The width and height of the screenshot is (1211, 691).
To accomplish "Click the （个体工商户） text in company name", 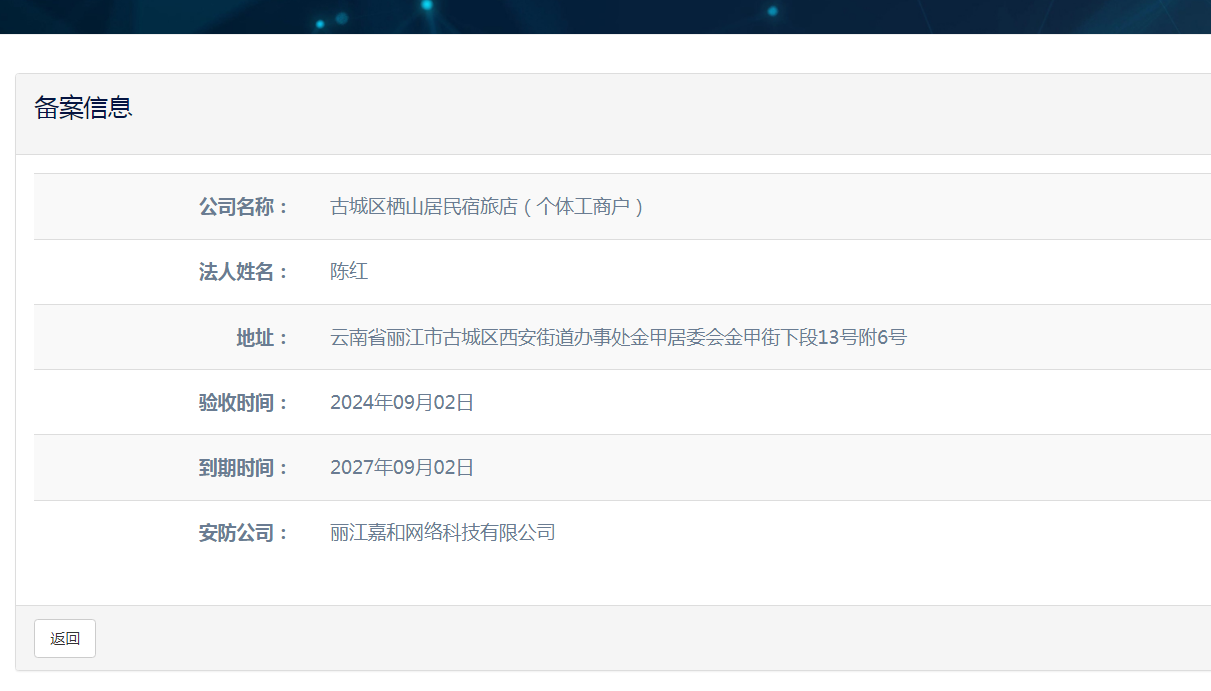I will click(x=584, y=207).
